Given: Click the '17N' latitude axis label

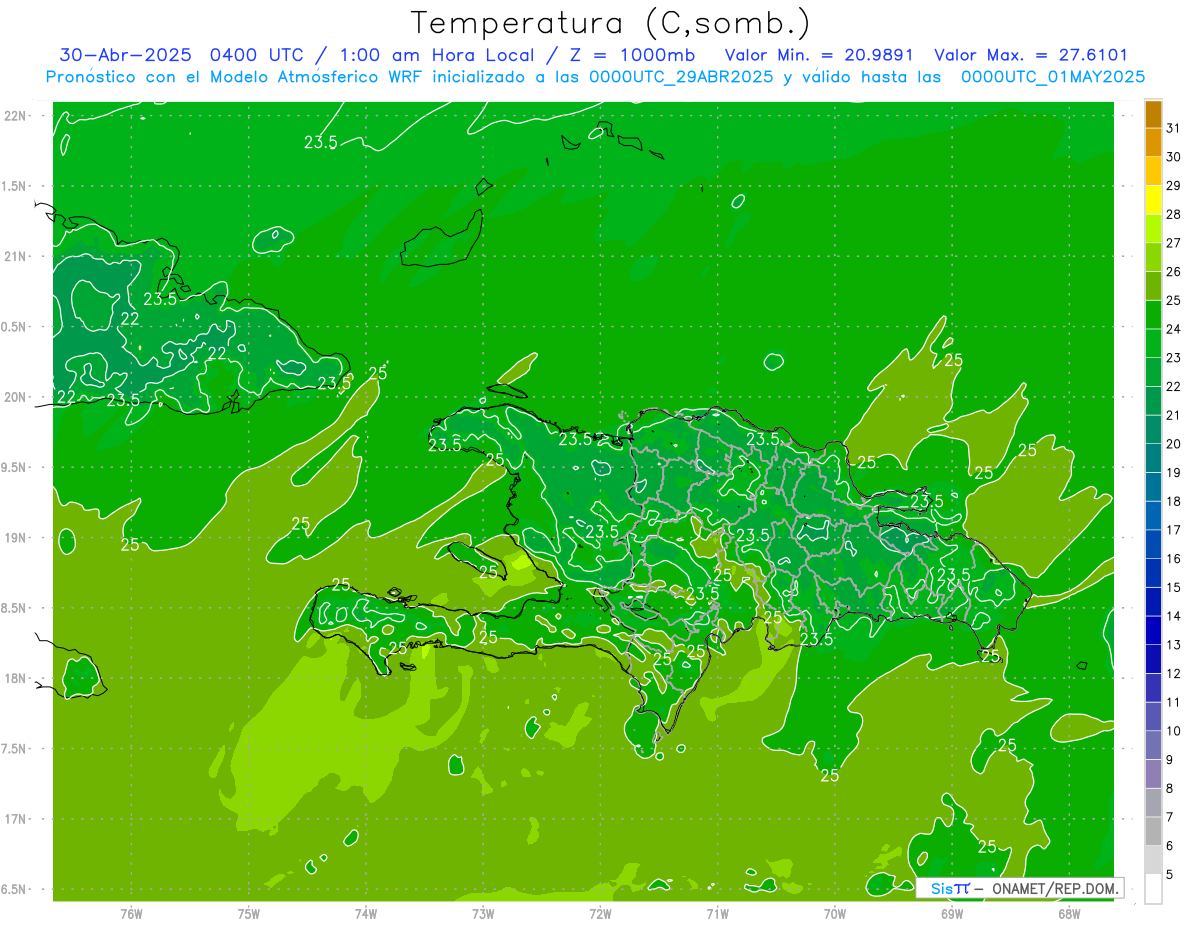Looking at the screenshot, I should tap(17, 819).
